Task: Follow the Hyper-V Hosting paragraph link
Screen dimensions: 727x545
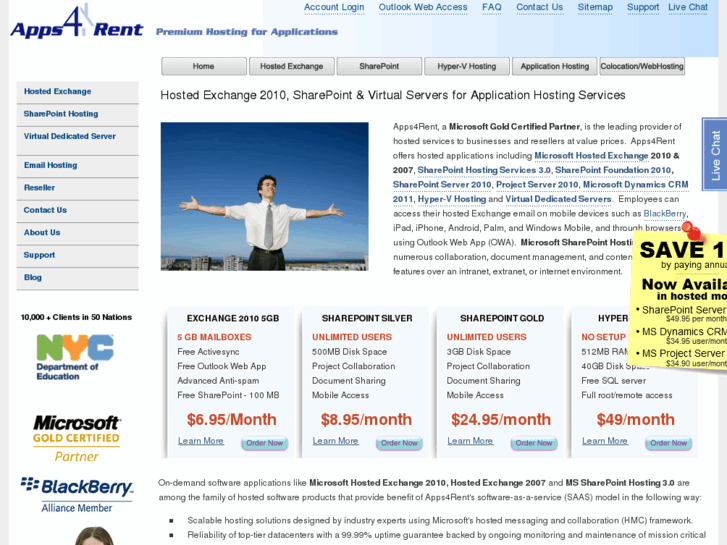Action: tap(452, 199)
